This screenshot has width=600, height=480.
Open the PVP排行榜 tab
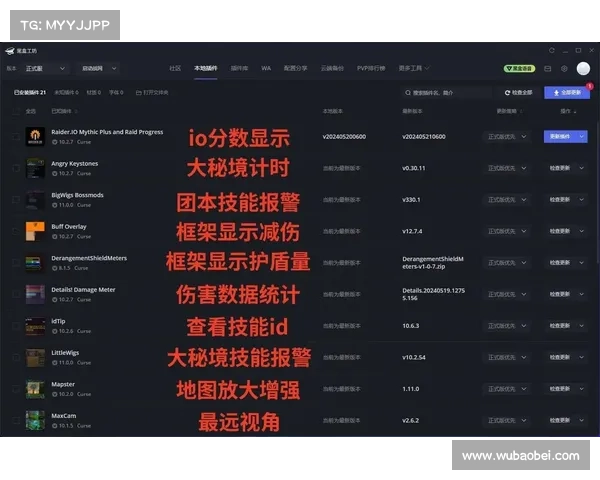click(x=370, y=69)
